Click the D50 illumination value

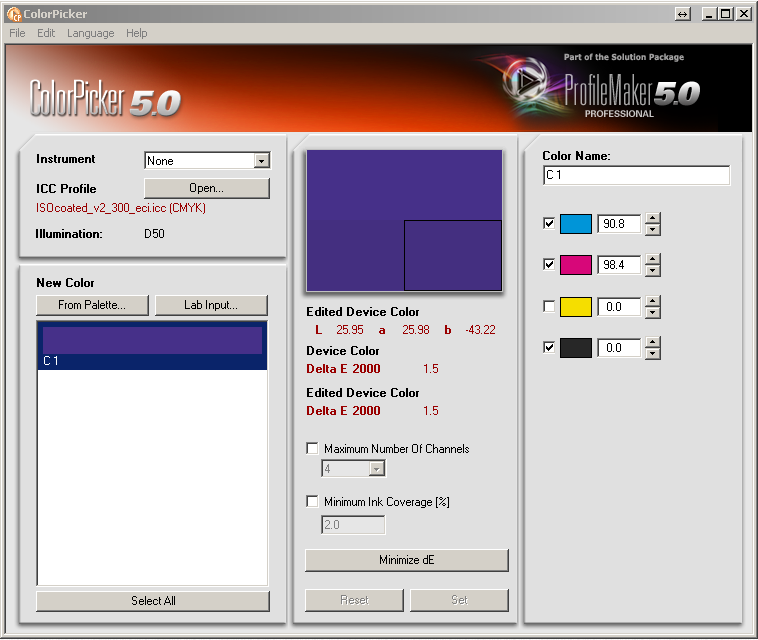[154, 234]
